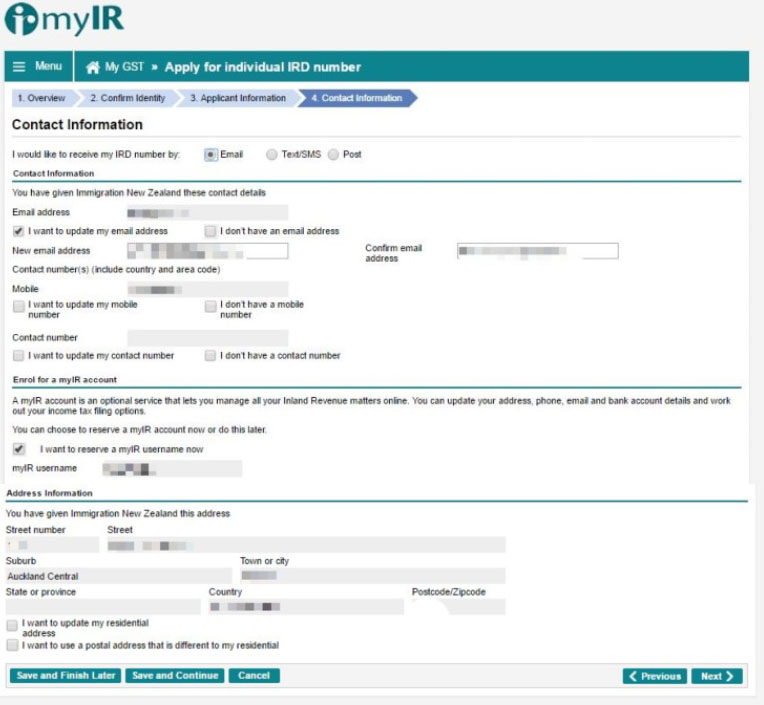Click the 'Contact Information' page heading

[x=77, y=125]
